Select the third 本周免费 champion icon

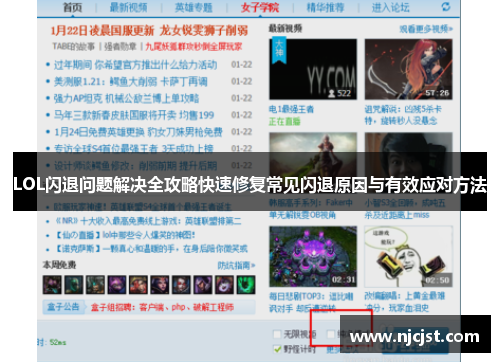[95, 285]
